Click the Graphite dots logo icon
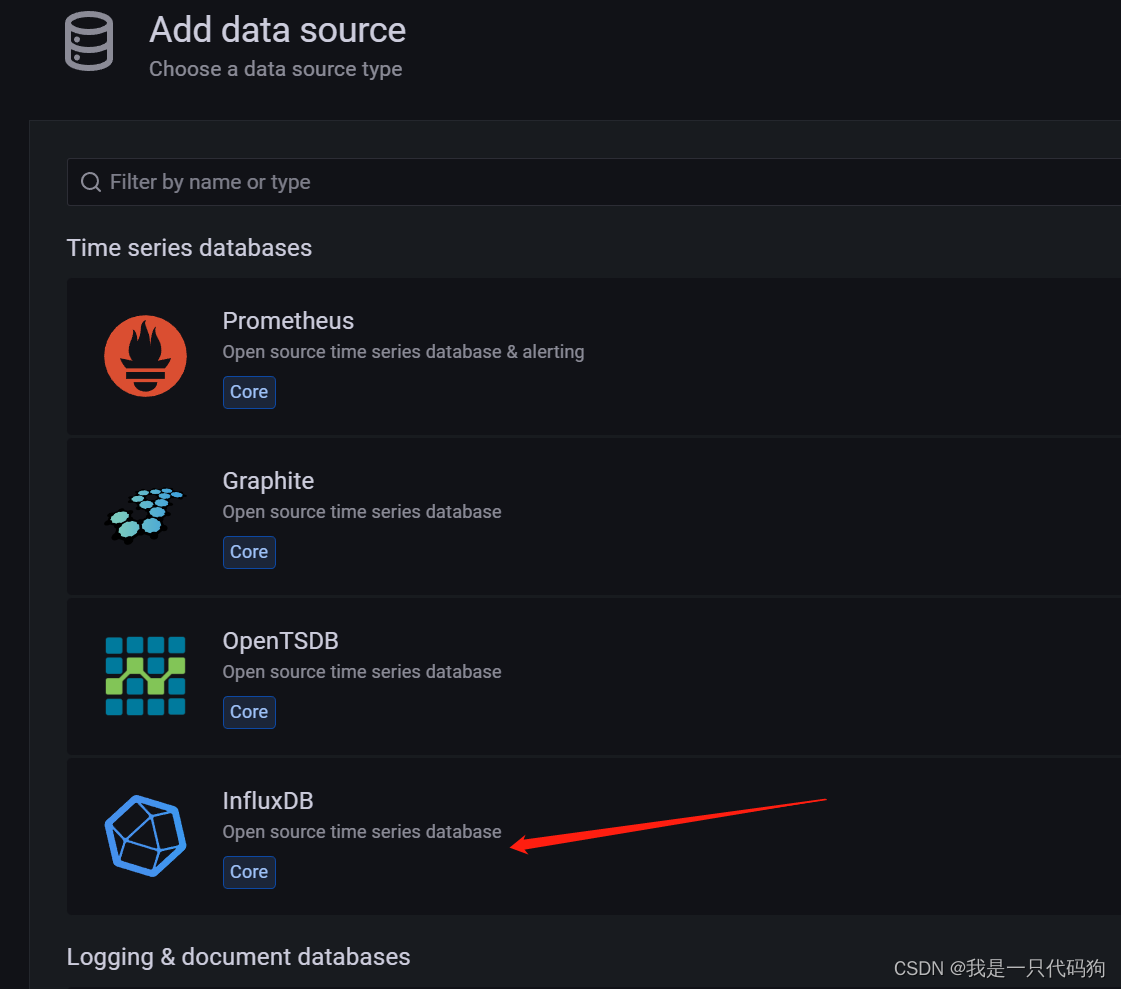Screen dimensions: 1121x989 click(x=144, y=516)
